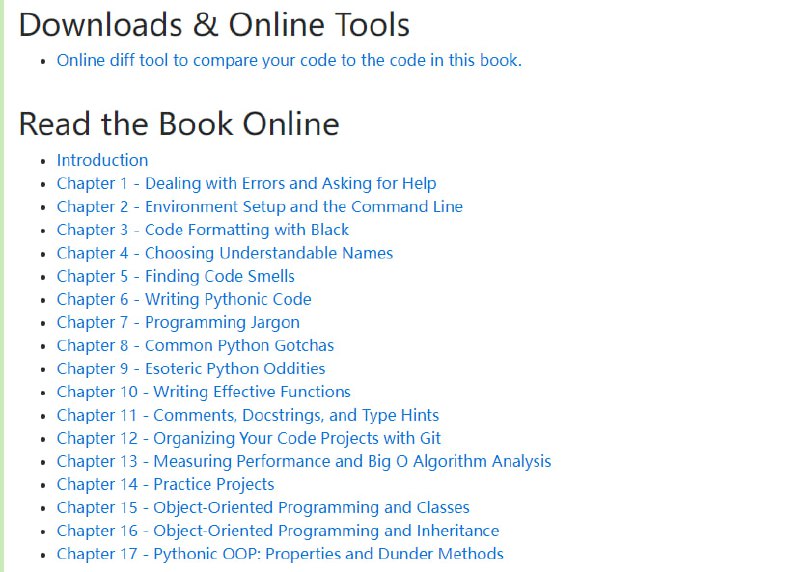
Task: Open Chapter 11 Comments, Docstrings, Type Hints
Action: [247, 415]
